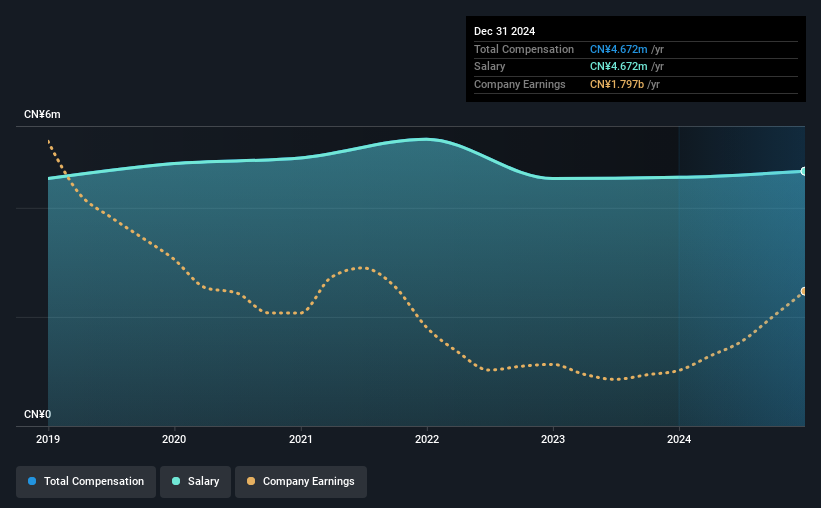
Task: Toggle the Company Earnings legend button
Action: tap(301, 481)
